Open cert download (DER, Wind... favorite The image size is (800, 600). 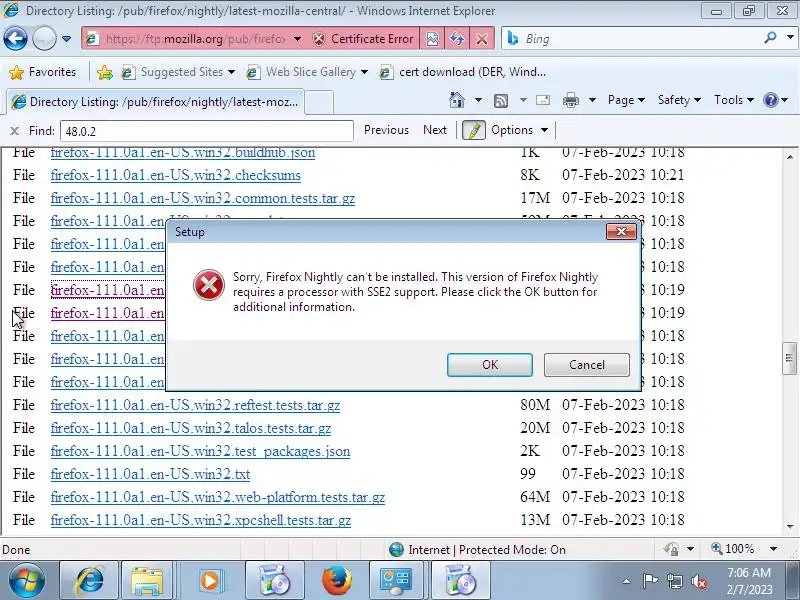click(463, 72)
